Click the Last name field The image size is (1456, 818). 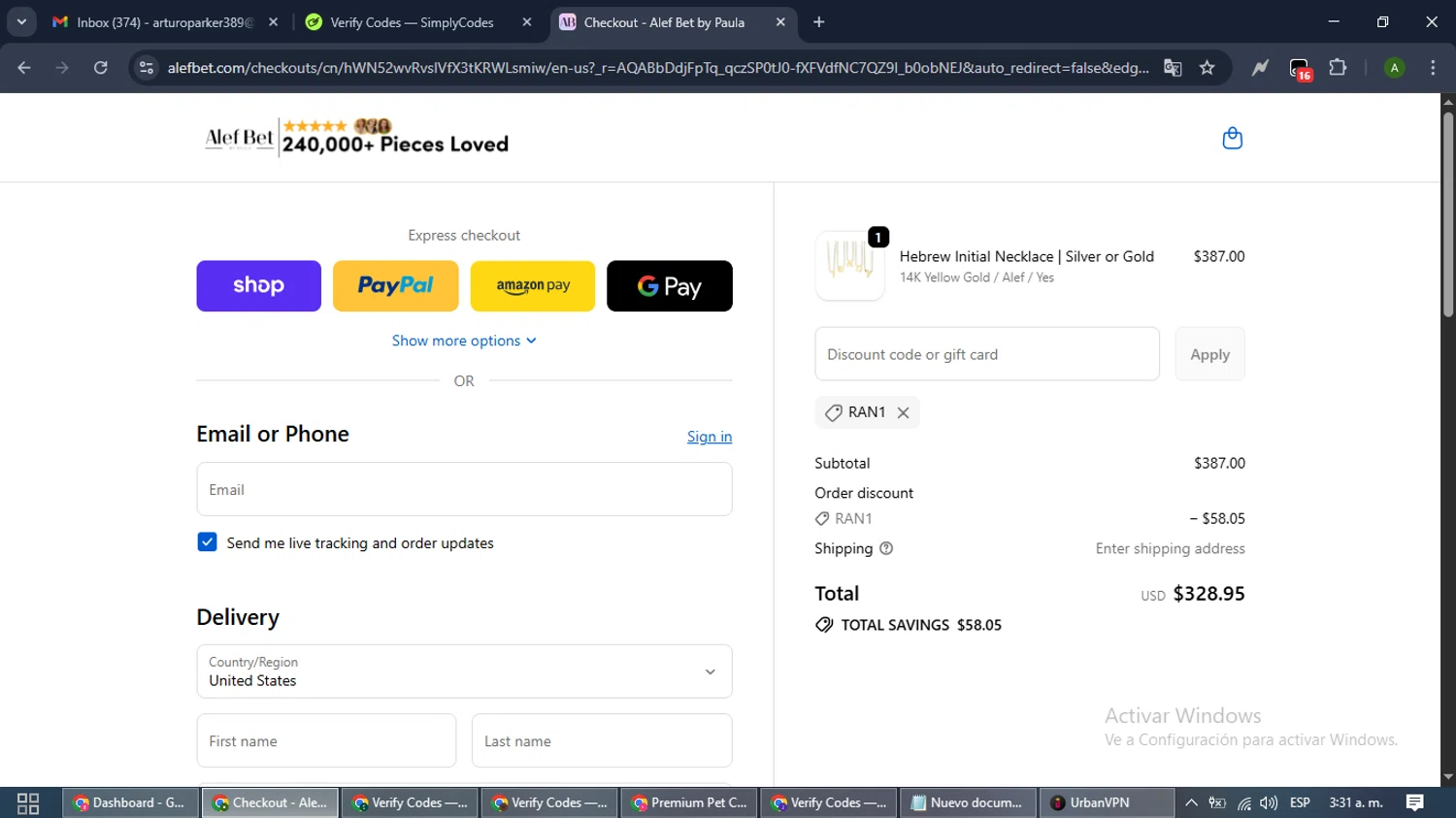602,740
